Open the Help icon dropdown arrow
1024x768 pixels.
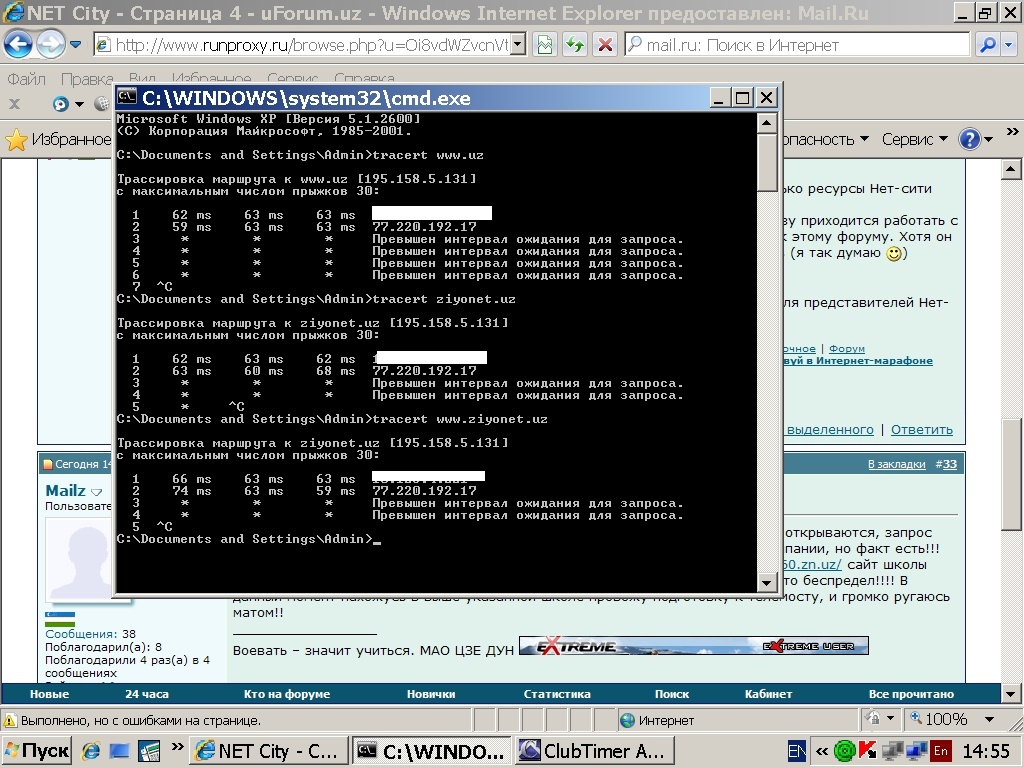[x=989, y=139]
